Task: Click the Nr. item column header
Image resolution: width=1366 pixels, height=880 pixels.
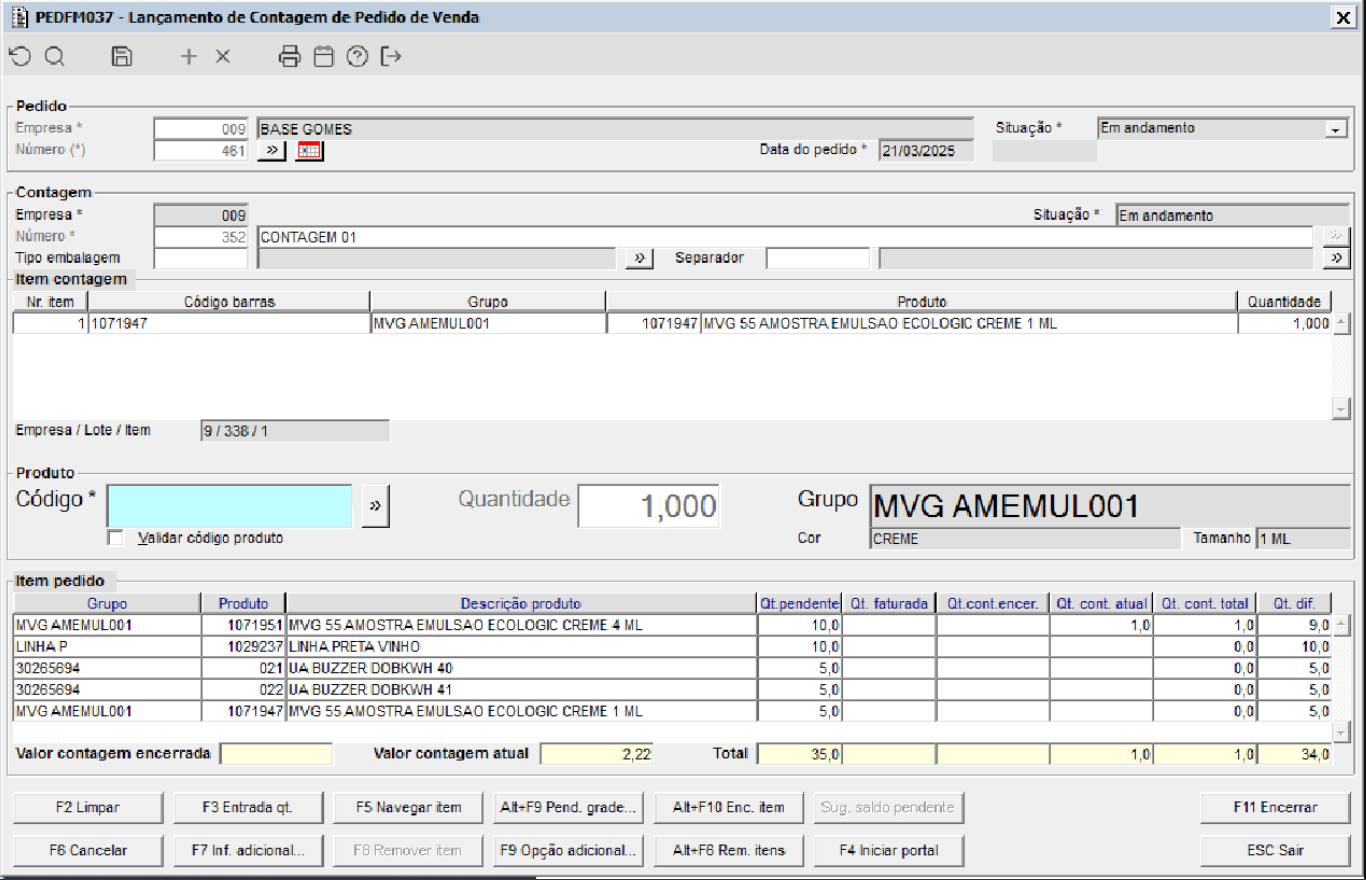Action: click(50, 301)
